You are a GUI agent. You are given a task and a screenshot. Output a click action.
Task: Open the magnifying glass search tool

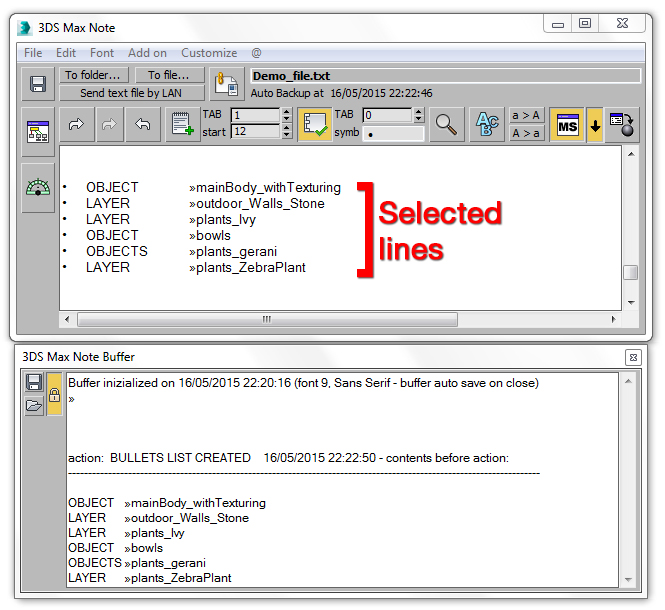(x=446, y=124)
